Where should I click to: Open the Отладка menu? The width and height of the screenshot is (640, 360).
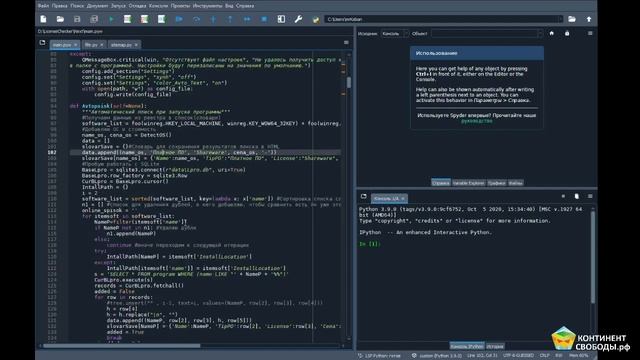(137, 6)
